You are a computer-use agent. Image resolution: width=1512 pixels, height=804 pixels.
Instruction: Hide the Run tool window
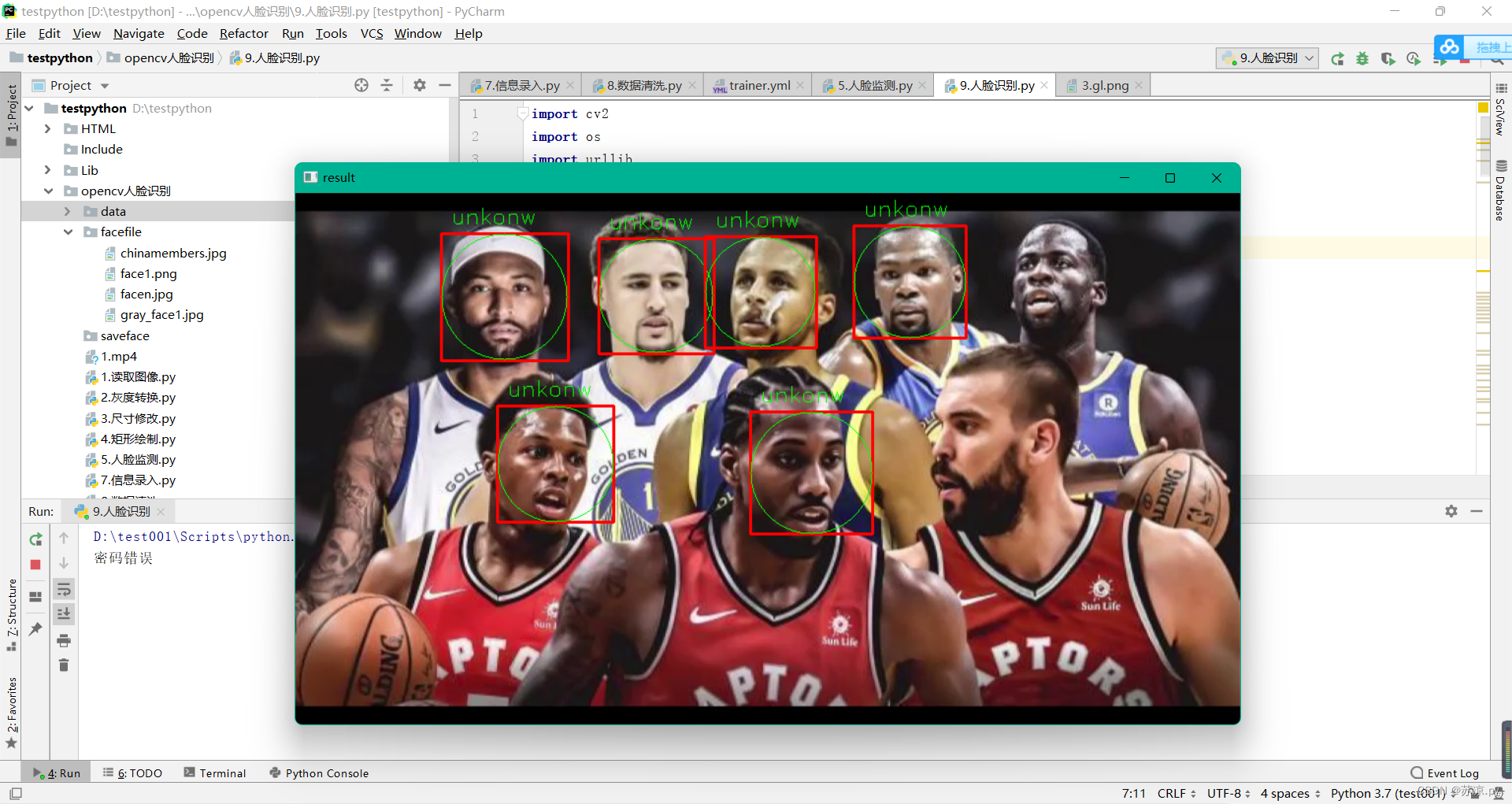point(1477,511)
